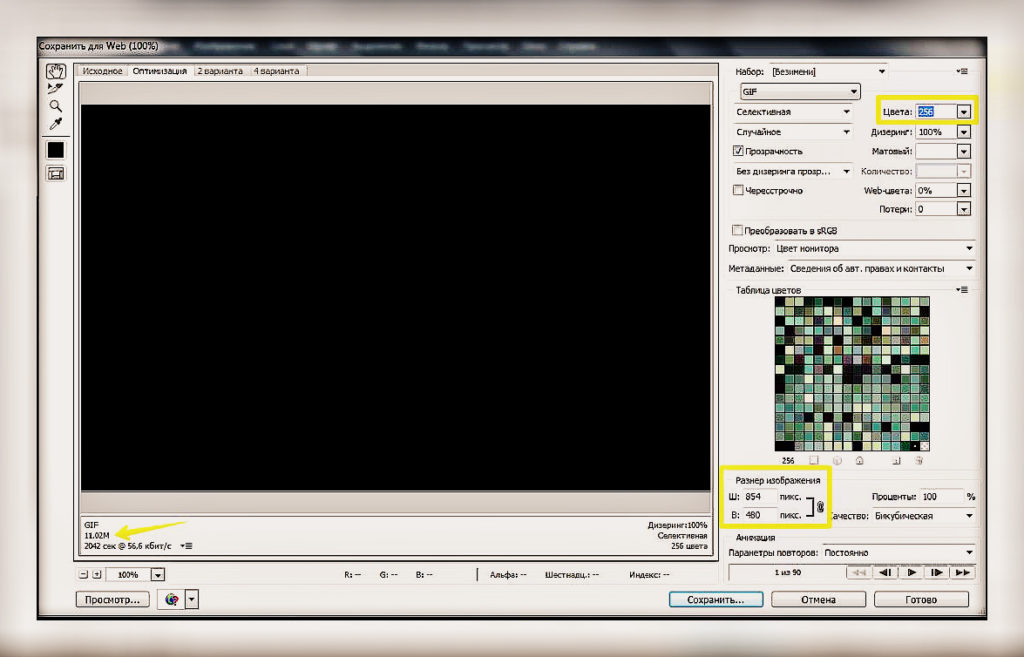Click the browser preview icon
Image resolution: width=1024 pixels, height=657 pixels.
pos(172,599)
